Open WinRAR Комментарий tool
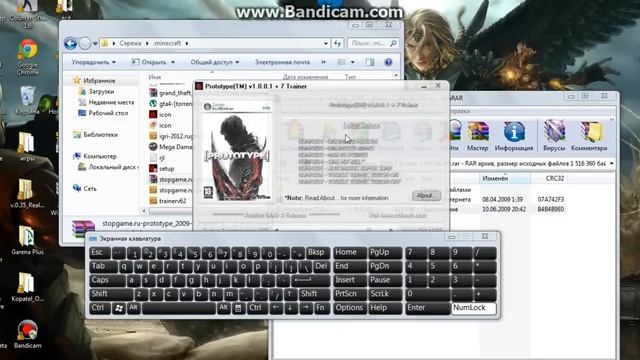Image resolution: width=640 pixels, height=360 pixels. tap(589, 136)
